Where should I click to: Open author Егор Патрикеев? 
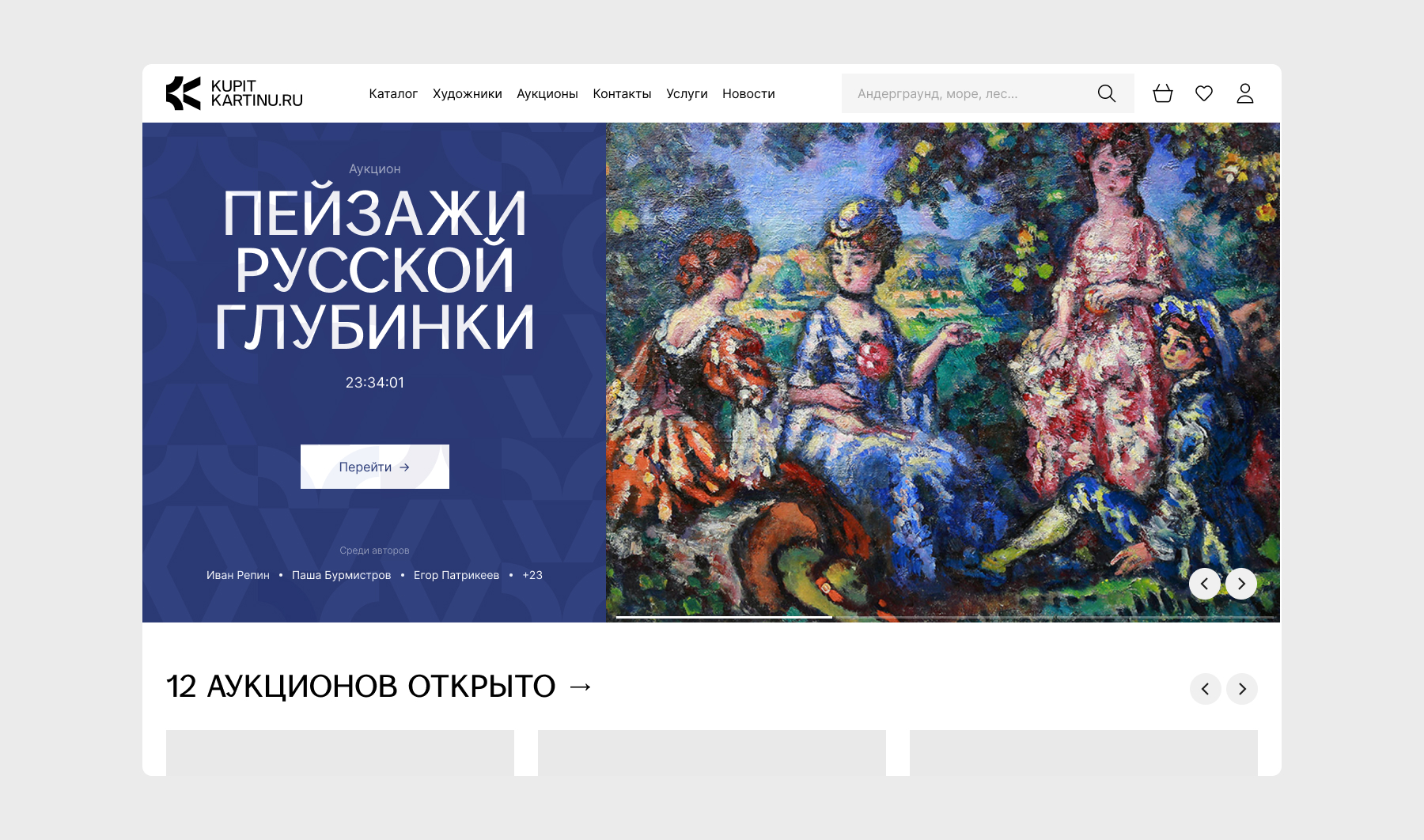[x=456, y=575]
